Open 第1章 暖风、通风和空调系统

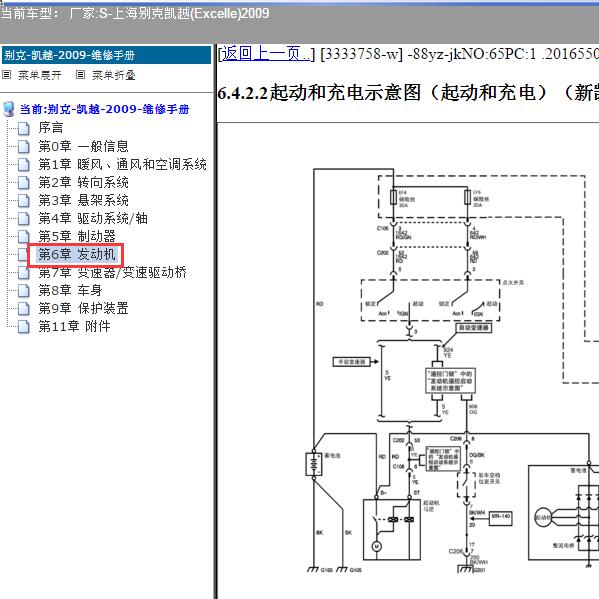tap(122, 164)
